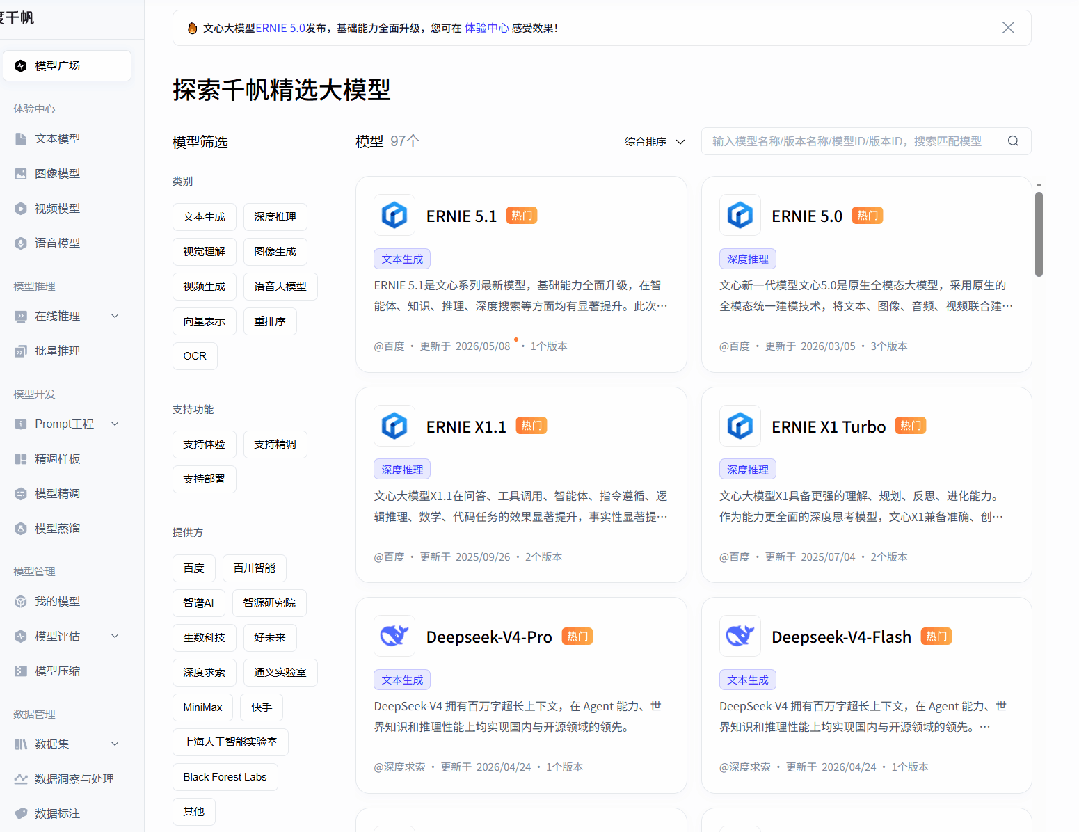1079x832 pixels.
Task: Toggle the 视觉理解 category filter
Action: 204,252
